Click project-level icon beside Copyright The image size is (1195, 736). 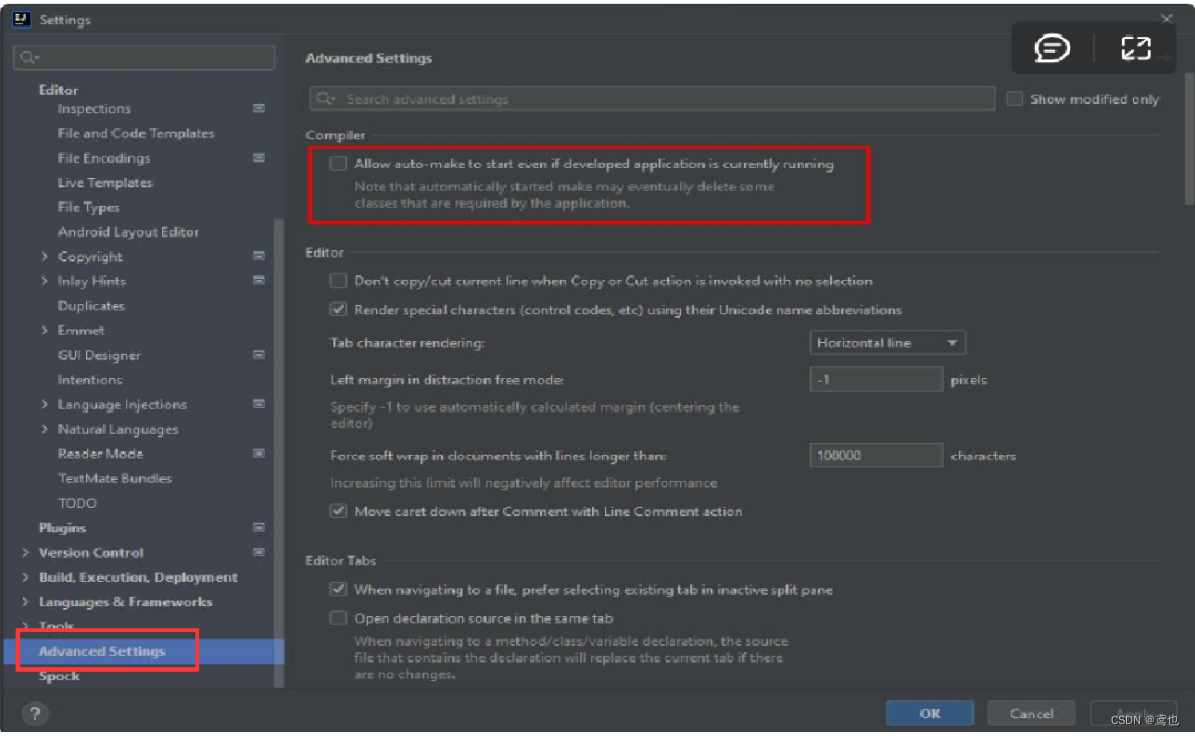pos(259,256)
